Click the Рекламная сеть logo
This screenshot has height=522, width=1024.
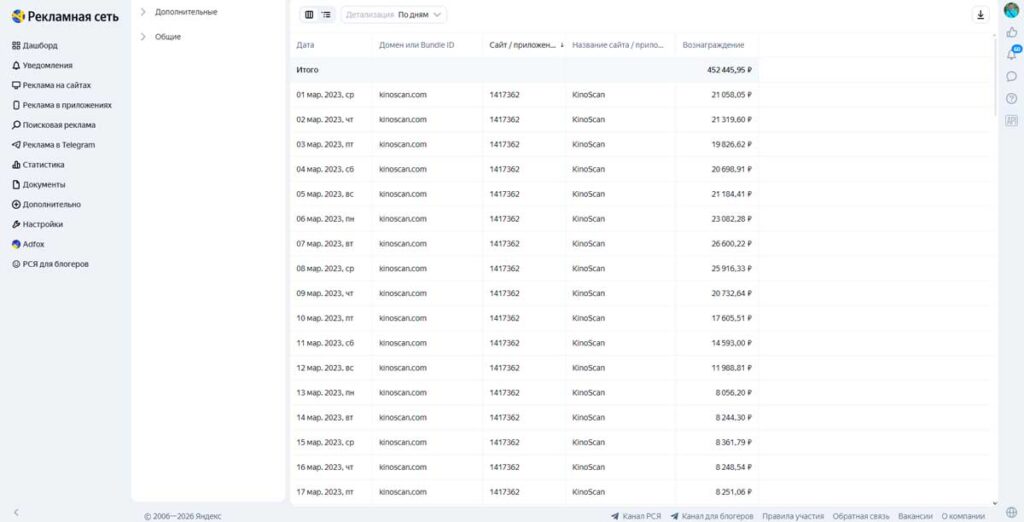65,16
